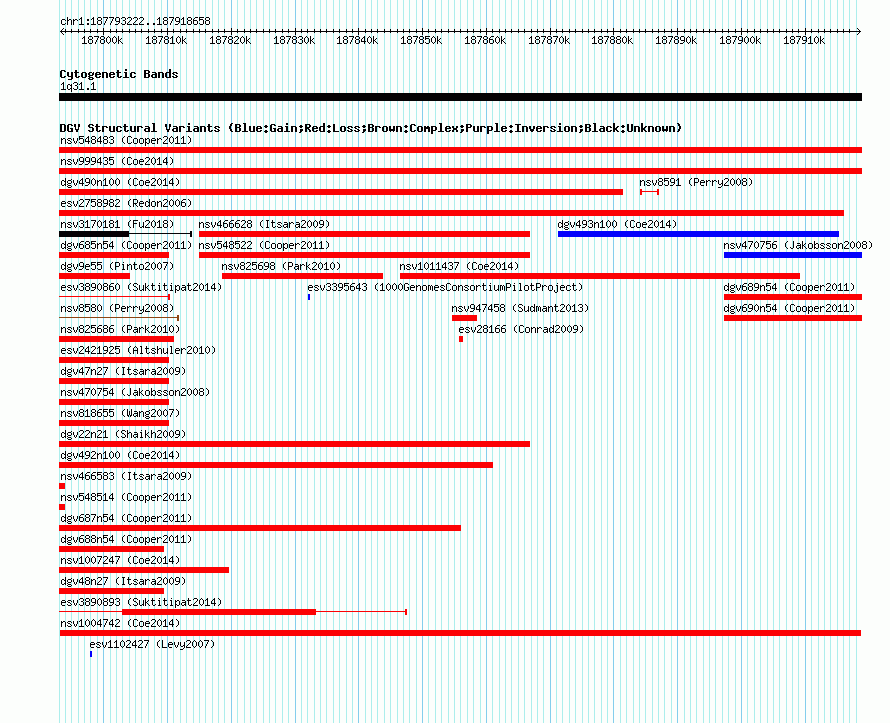
Task: Click the left arrow end of ruler
Action: 62,32
